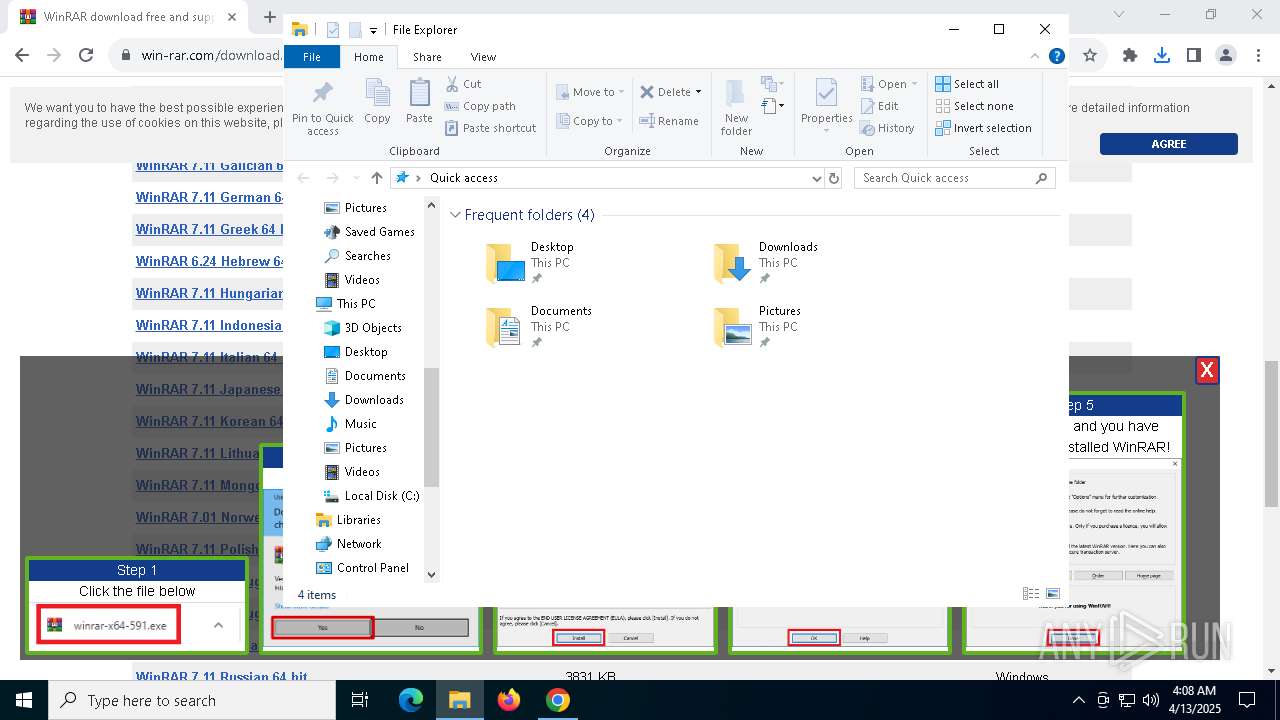This screenshot has width=1280, height=720.
Task: Open the Move to dropdown
Action: coord(590,92)
